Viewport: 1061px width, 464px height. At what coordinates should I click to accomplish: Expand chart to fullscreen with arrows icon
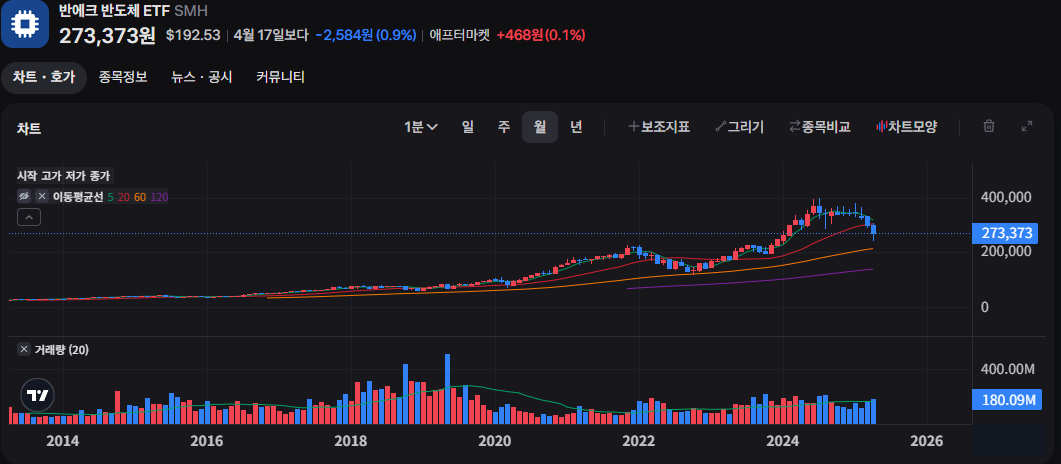click(1026, 126)
